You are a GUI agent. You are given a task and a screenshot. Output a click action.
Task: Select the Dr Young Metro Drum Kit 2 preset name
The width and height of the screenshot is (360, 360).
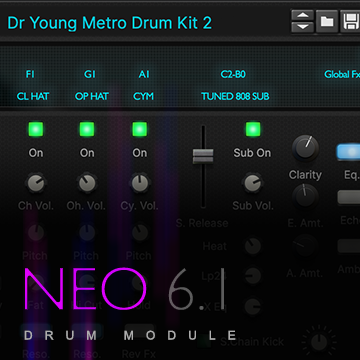pyautogui.click(x=110, y=23)
